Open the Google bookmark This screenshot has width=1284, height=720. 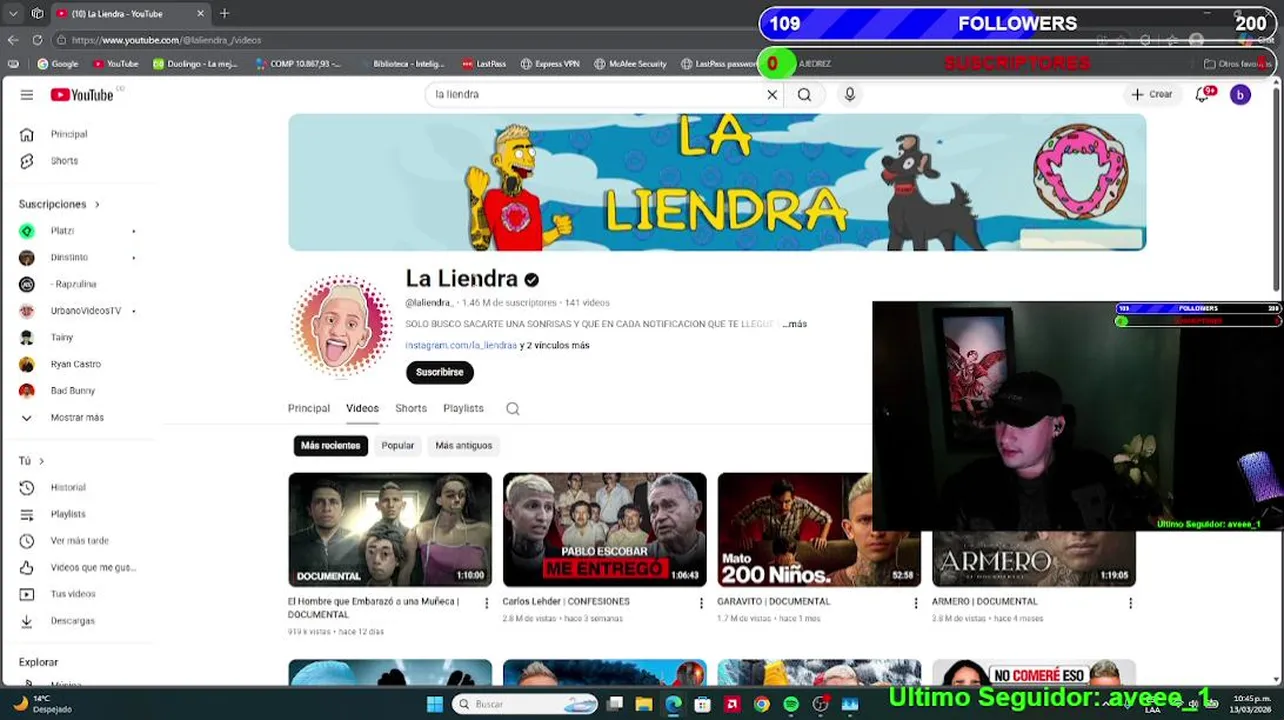click(x=57, y=64)
